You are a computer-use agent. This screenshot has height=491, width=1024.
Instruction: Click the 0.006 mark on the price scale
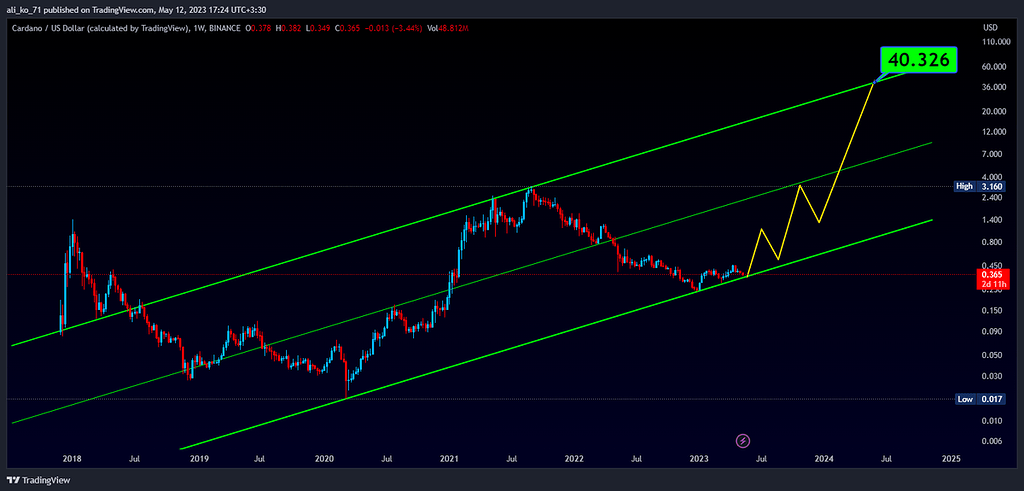[x=991, y=441]
